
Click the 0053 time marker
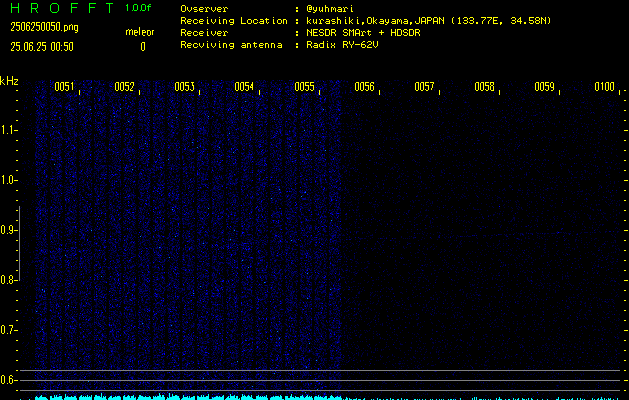[185, 87]
